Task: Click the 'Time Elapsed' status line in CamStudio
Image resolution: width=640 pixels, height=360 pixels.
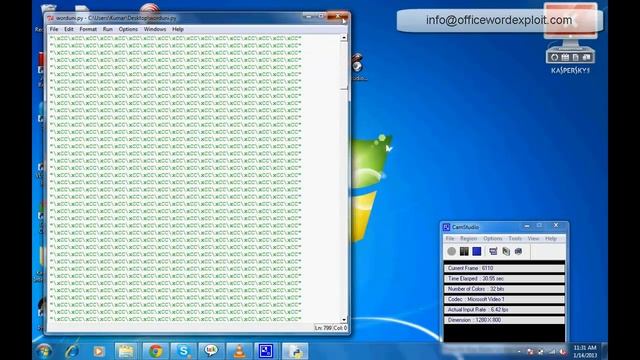Action: 504,279
